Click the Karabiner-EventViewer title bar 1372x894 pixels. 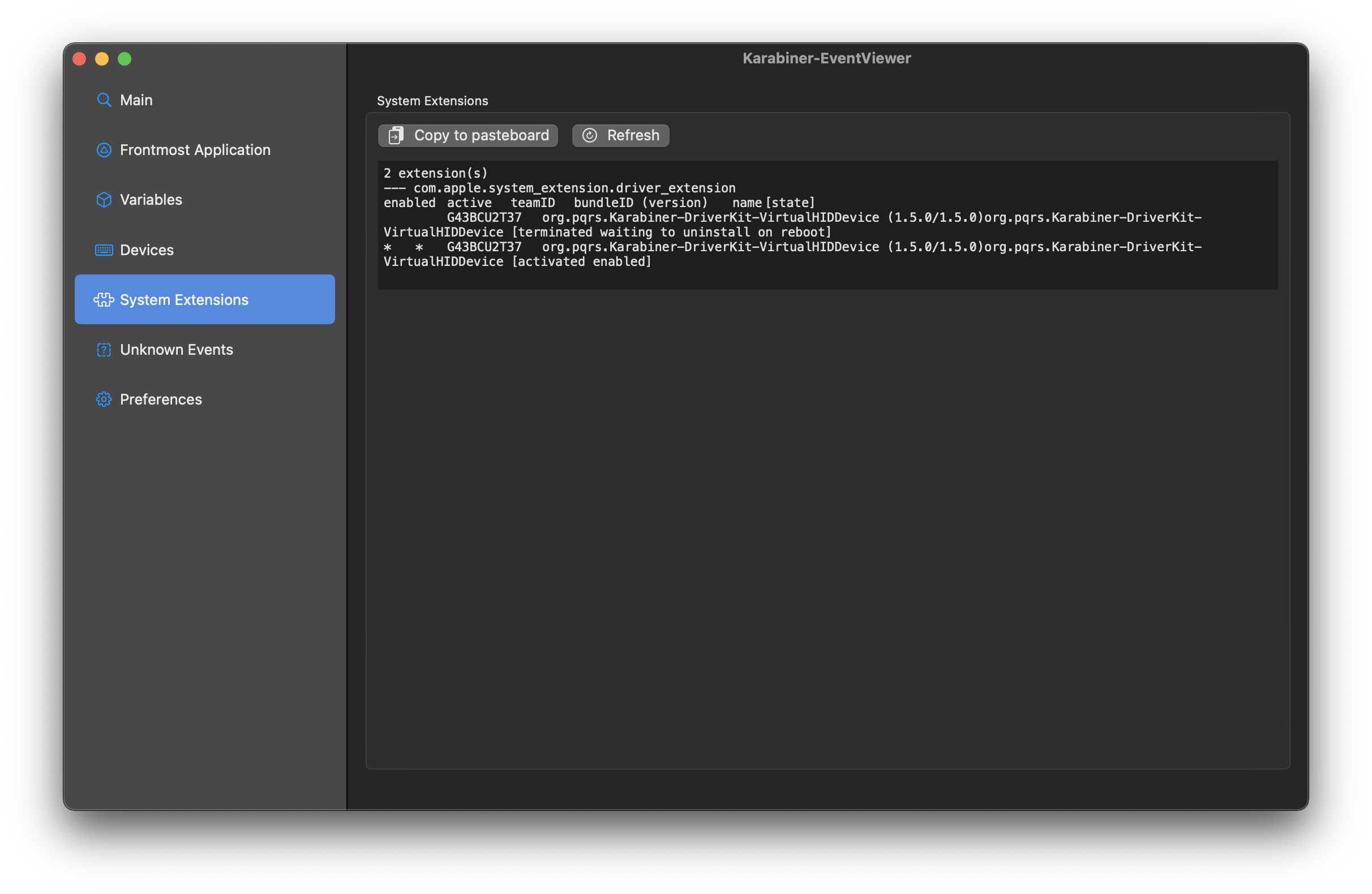[827, 58]
